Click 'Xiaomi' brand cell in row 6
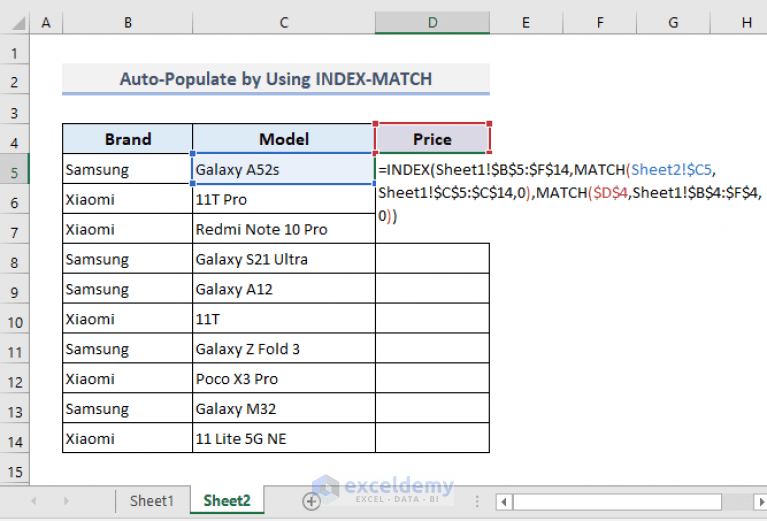Viewport: 767px width, 521px height. coord(128,199)
